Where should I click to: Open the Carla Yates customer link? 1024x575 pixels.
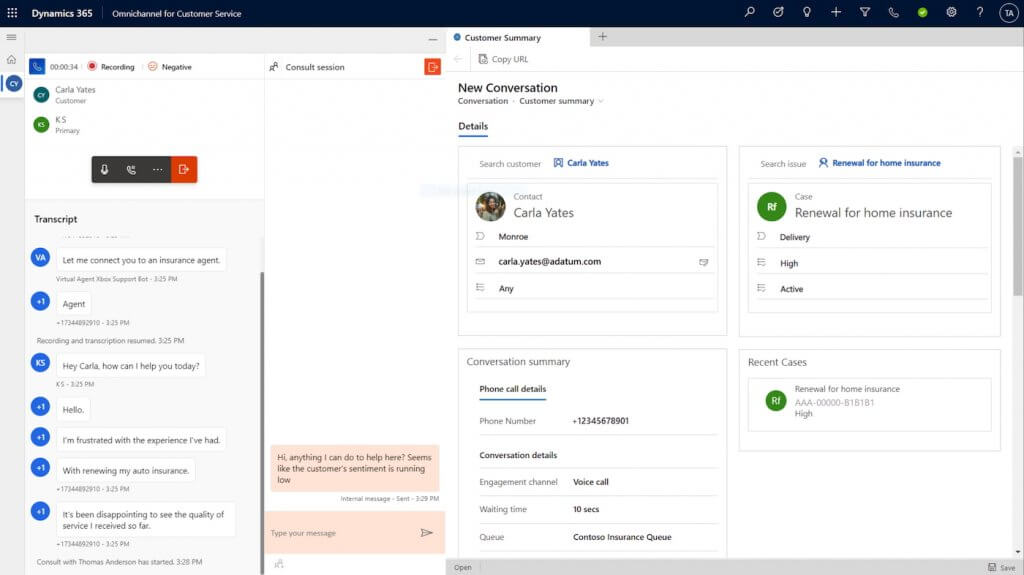(581, 163)
